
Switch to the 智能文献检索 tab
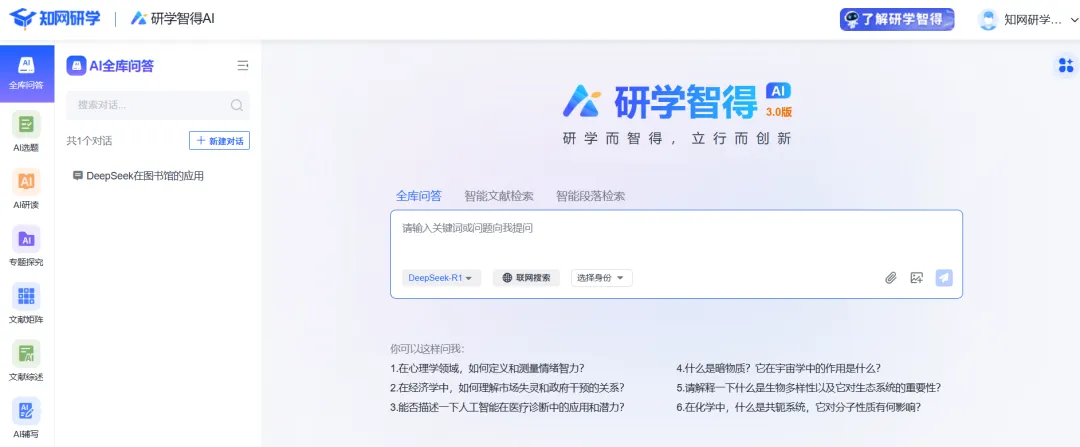(499, 196)
